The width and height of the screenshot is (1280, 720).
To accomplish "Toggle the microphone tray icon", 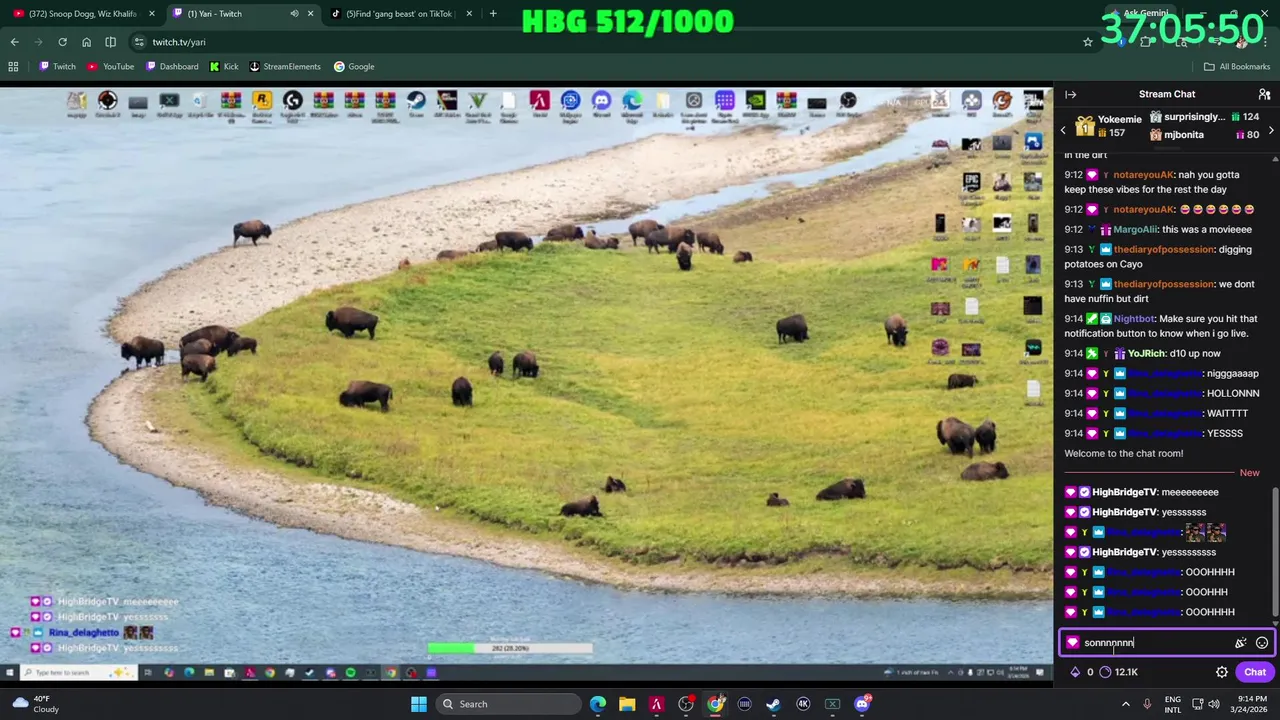I will pos(1147,704).
